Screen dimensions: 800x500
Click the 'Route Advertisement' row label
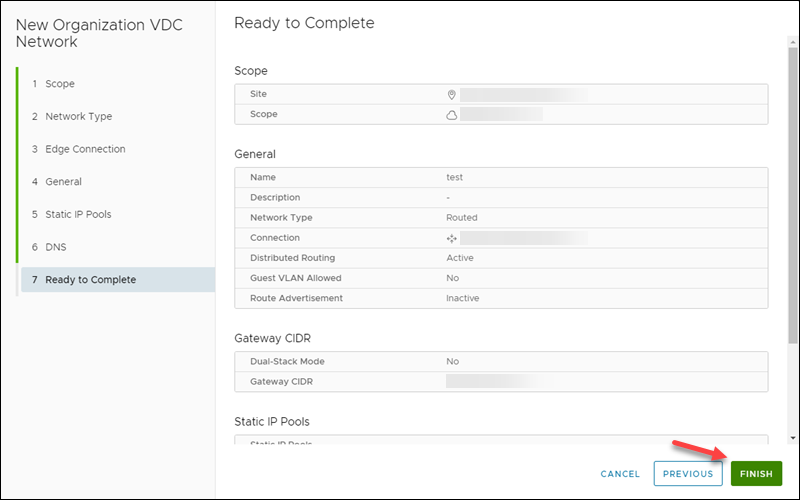tap(296, 298)
